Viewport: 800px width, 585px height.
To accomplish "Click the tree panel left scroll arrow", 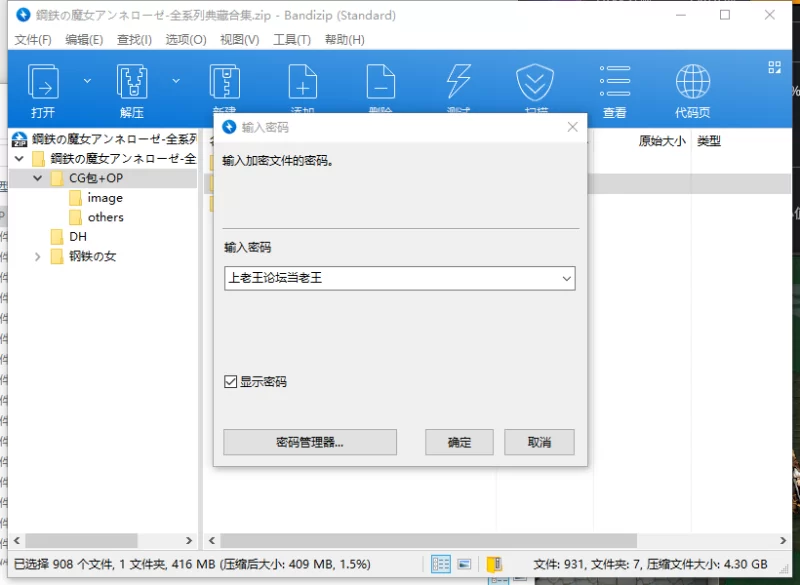I will tap(16, 541).
